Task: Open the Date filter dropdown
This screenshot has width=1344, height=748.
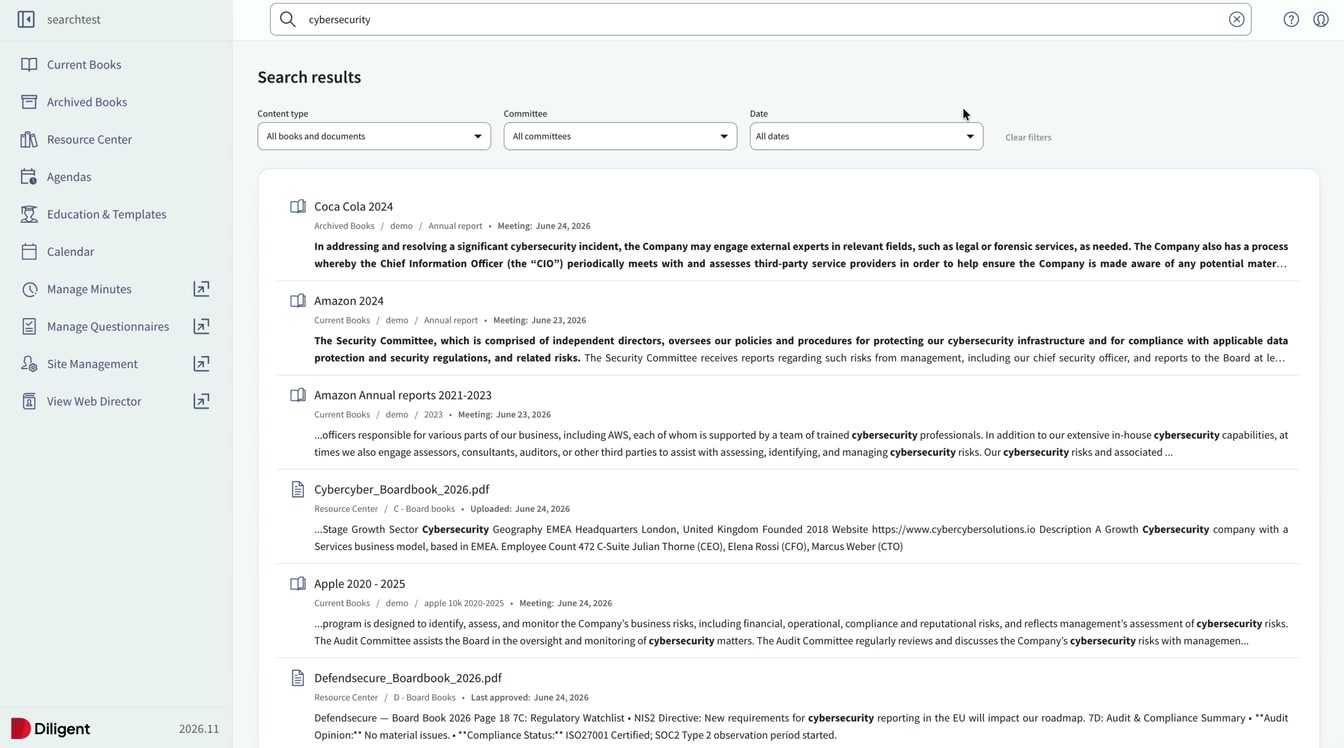Action: pos(866,136)
